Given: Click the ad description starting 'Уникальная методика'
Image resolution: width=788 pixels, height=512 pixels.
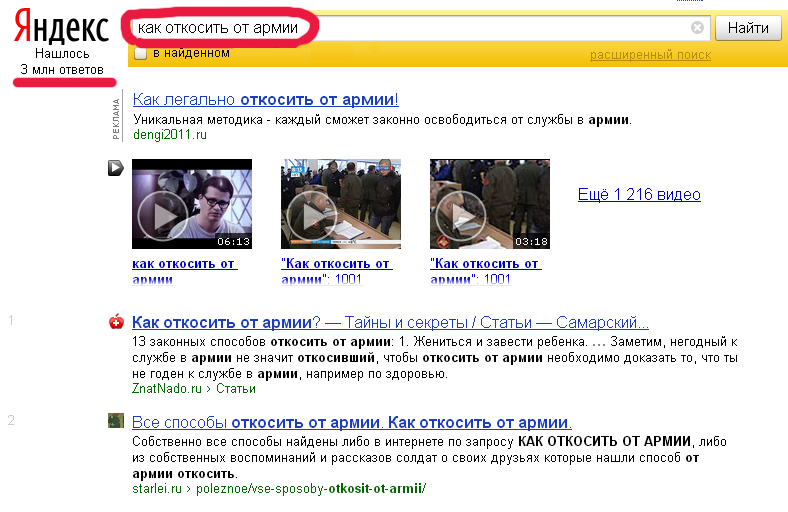Looking at the screenshot, I should click(x=382, y=120).
